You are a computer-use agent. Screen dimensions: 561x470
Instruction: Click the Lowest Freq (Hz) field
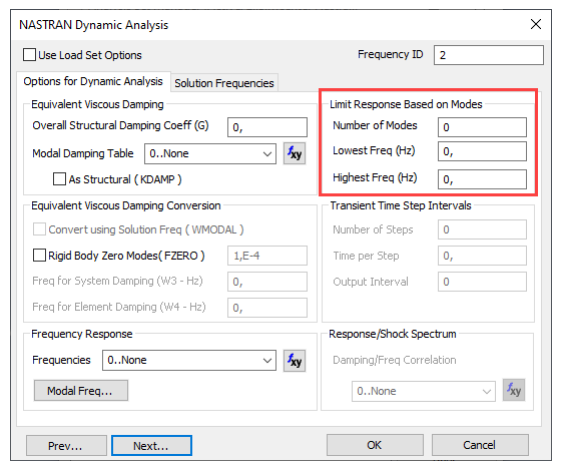tap(482, 151)
